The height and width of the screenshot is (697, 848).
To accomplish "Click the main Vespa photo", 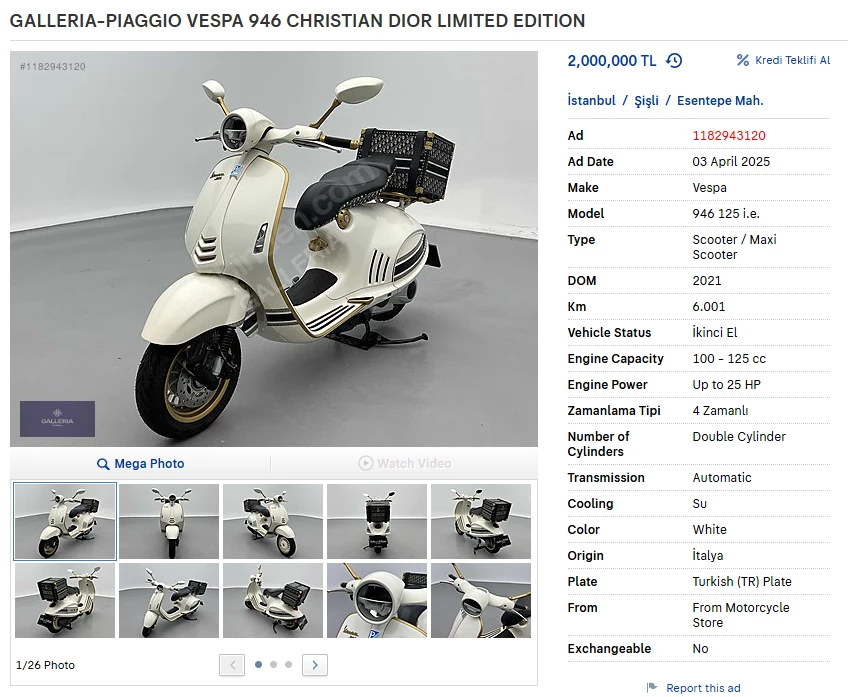I will coord(274,249).
